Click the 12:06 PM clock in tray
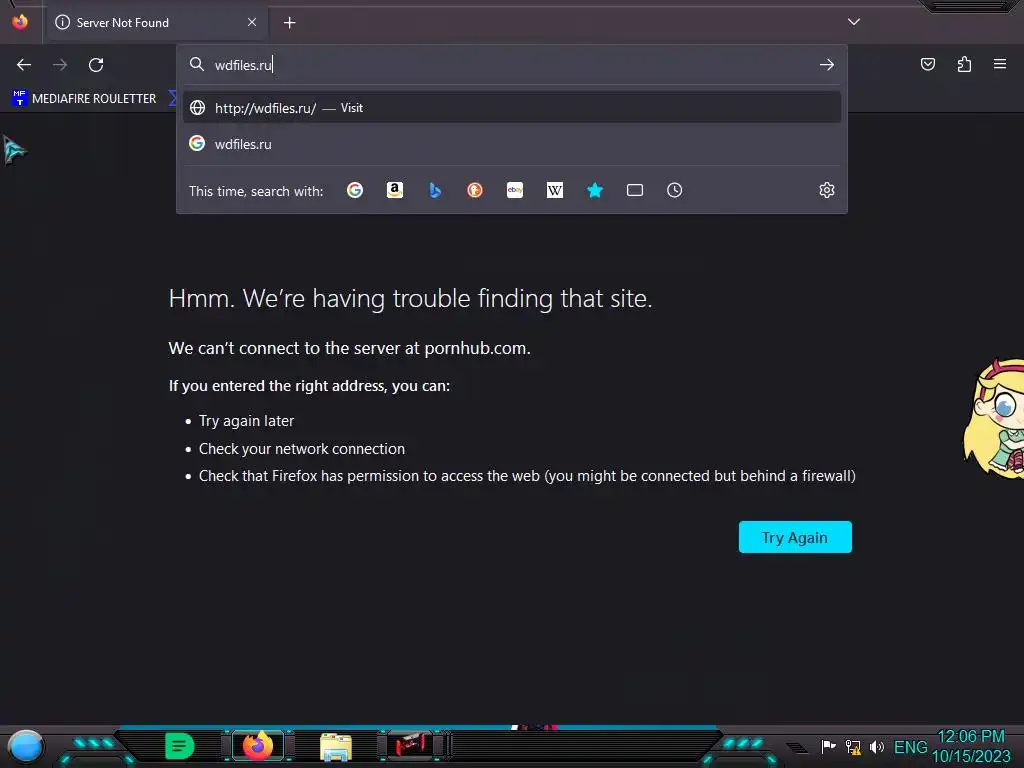 [x=971, y=737]
